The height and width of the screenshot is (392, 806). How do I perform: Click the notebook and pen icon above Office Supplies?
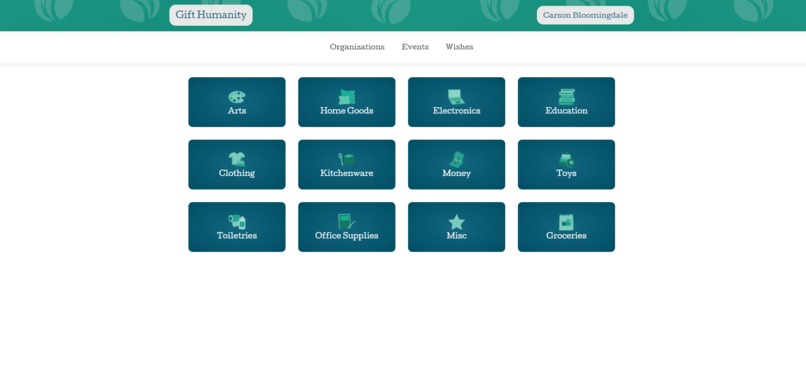(x=346, y=221)
